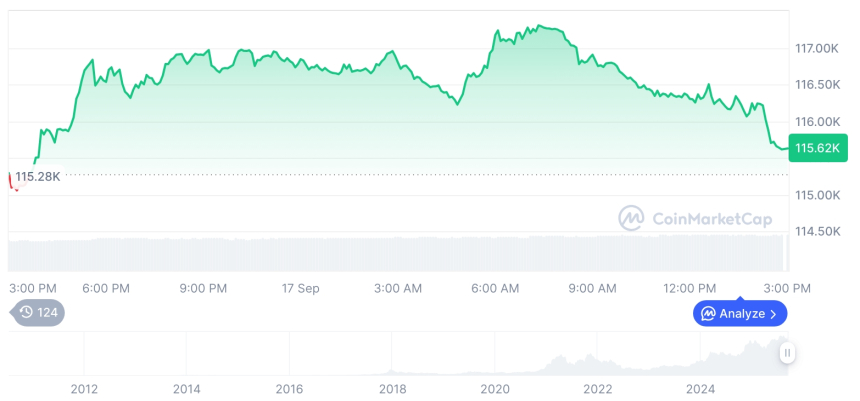Click the 115.28K opening price label
The height and width of the screenshot is (401, 860).
[x=38, y=176]
